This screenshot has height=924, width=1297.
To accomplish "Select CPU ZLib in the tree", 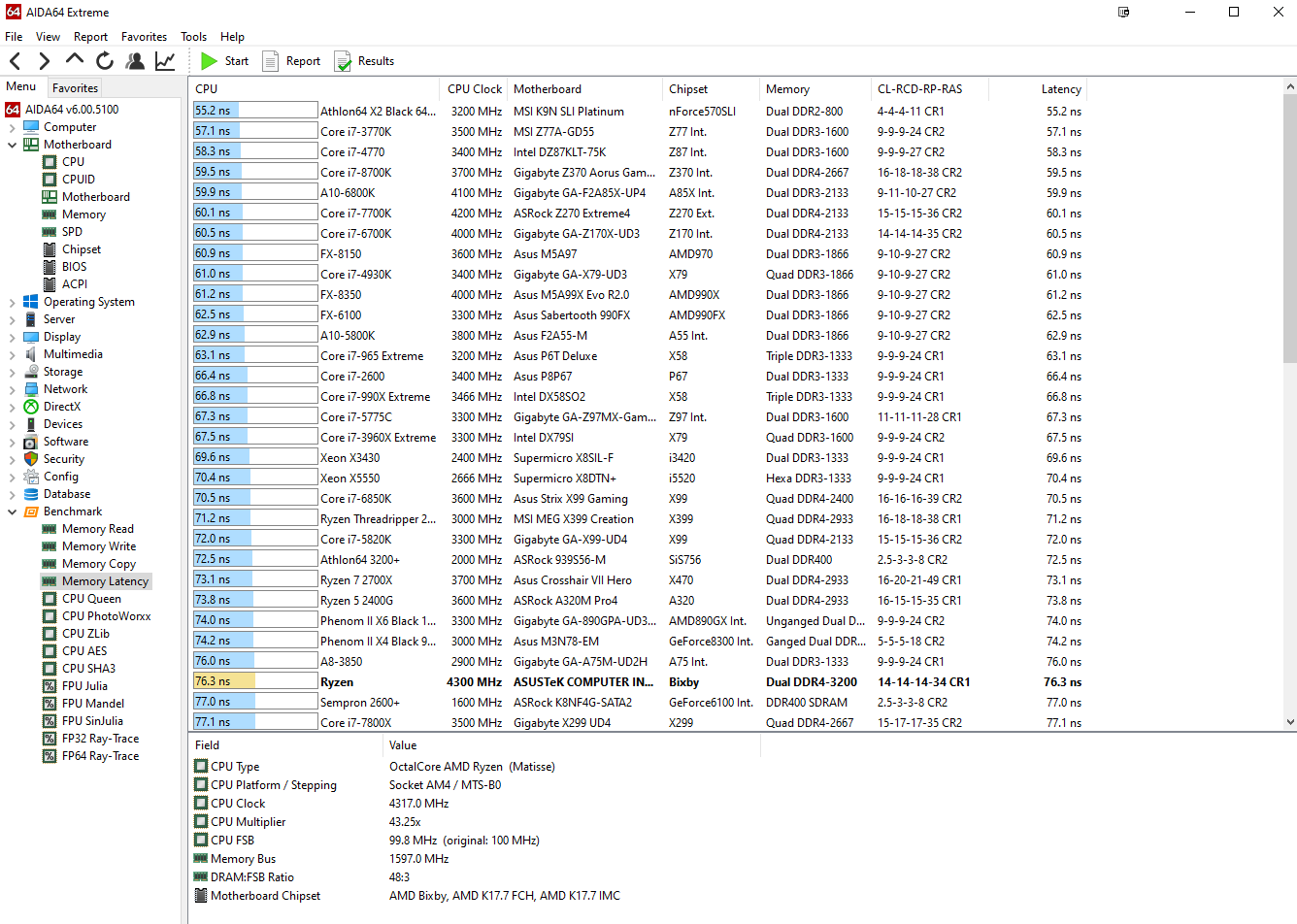I will pos(85,634).
